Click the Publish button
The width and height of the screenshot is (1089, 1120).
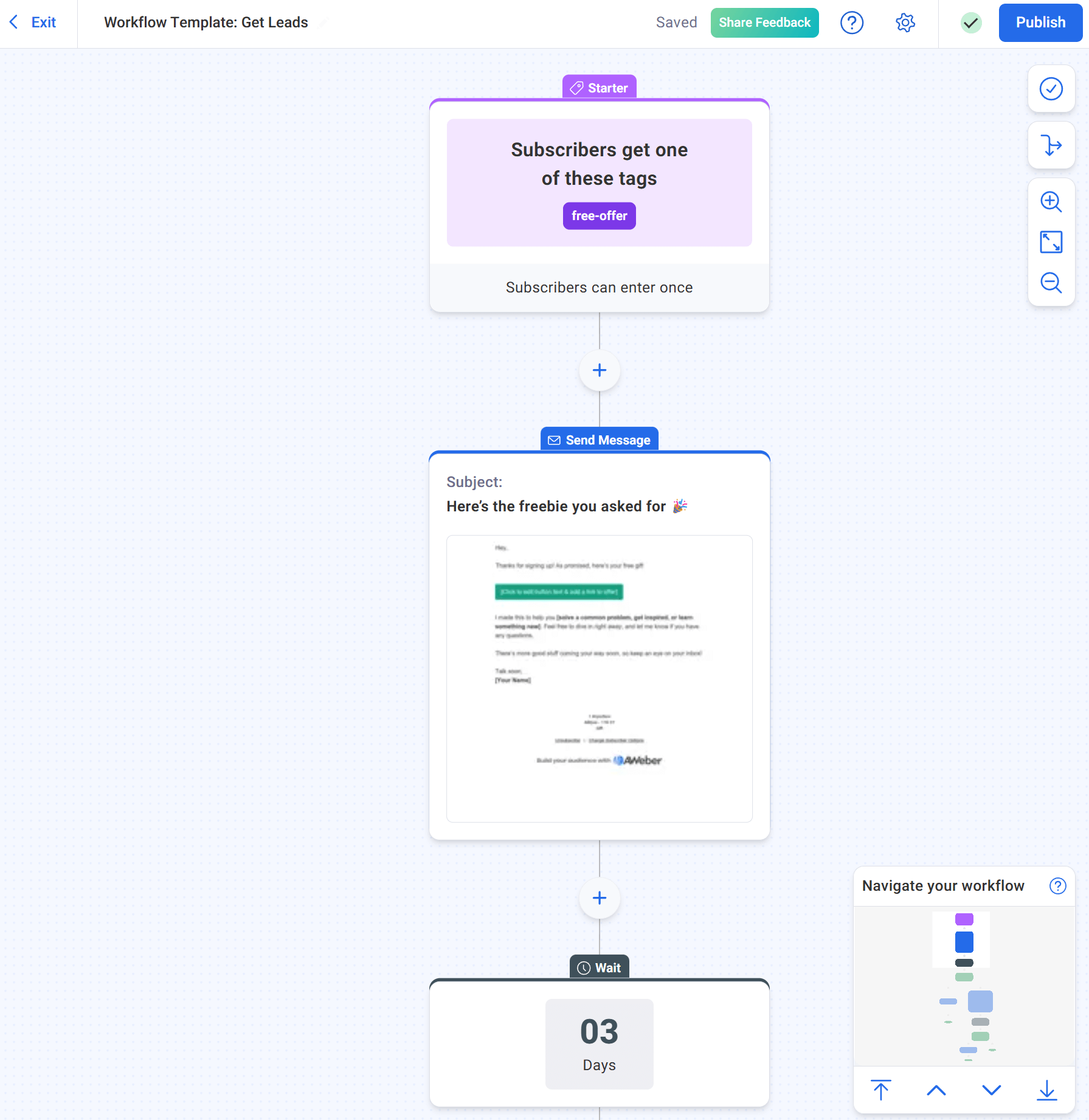(1040, 22)
